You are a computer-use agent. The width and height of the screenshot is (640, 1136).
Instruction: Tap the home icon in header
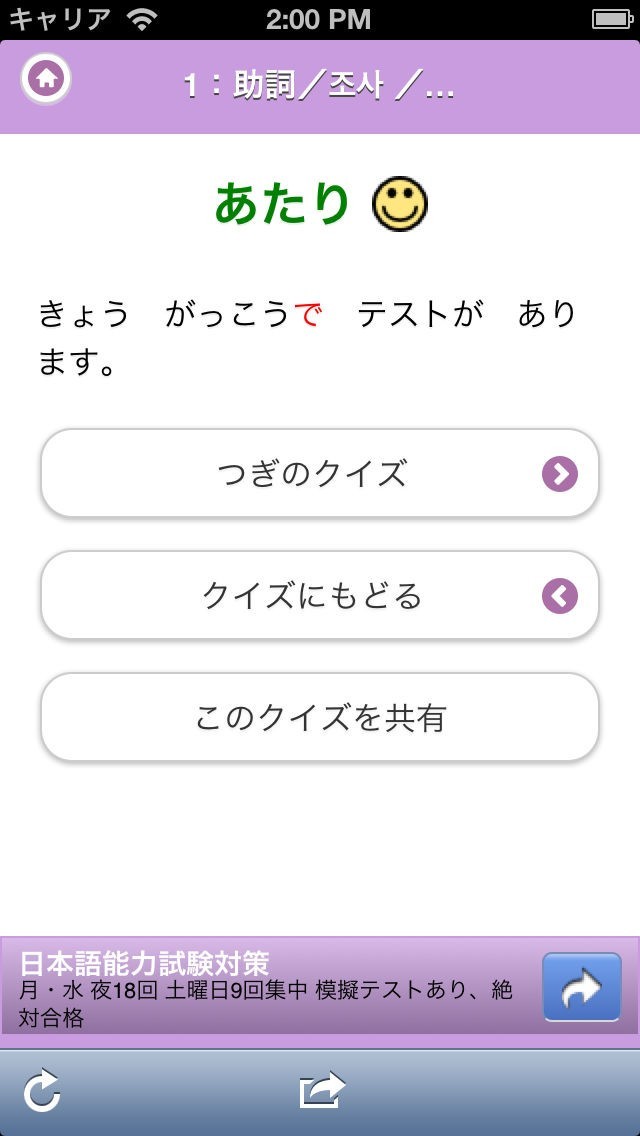click(46, 79)
